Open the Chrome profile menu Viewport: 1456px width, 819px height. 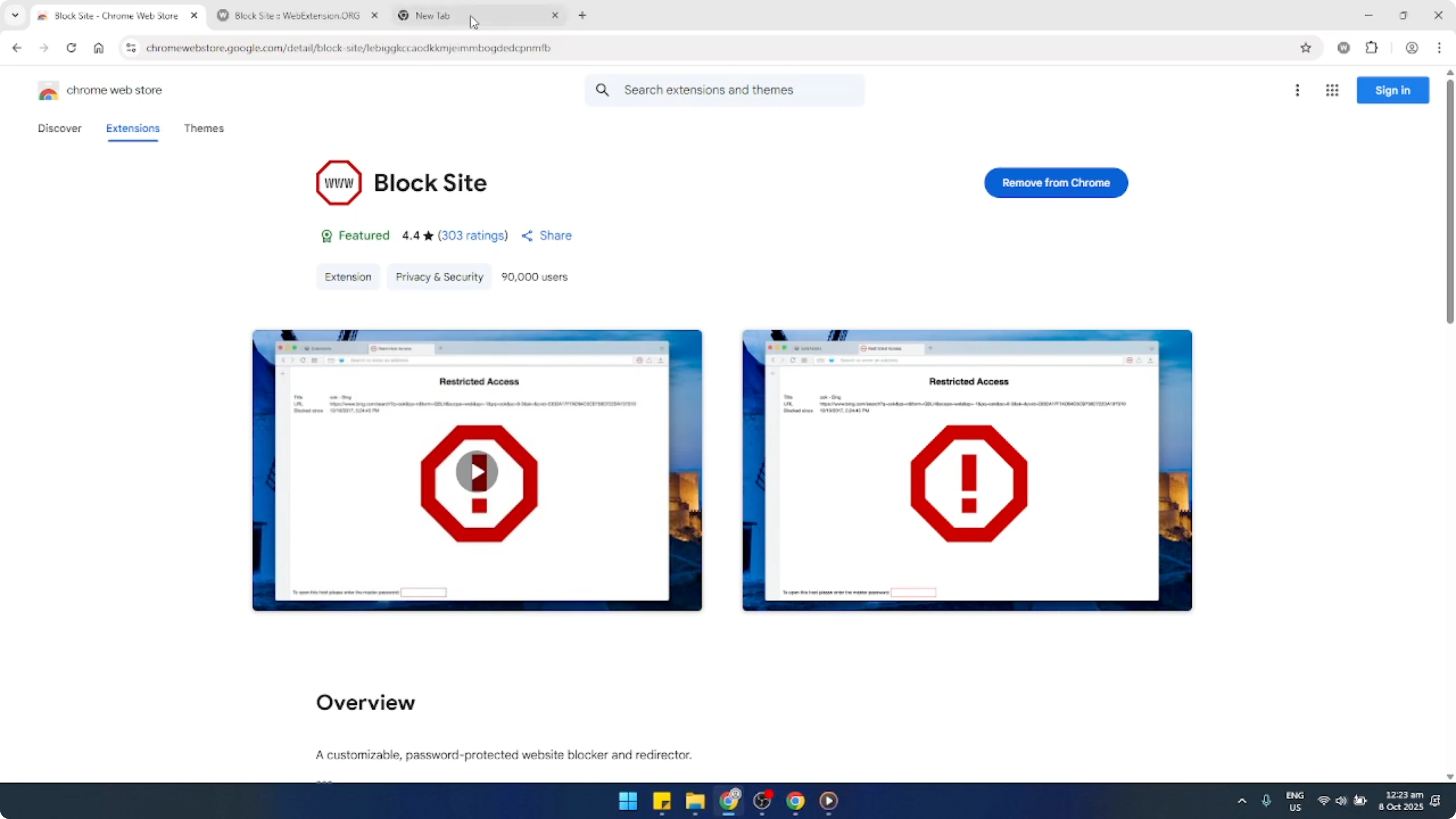click(1411, 47)
